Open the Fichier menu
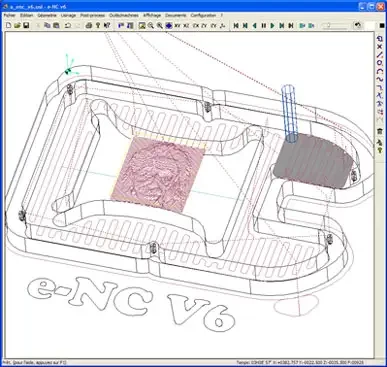This screenshot has height=367, width=387. [10, 15]
